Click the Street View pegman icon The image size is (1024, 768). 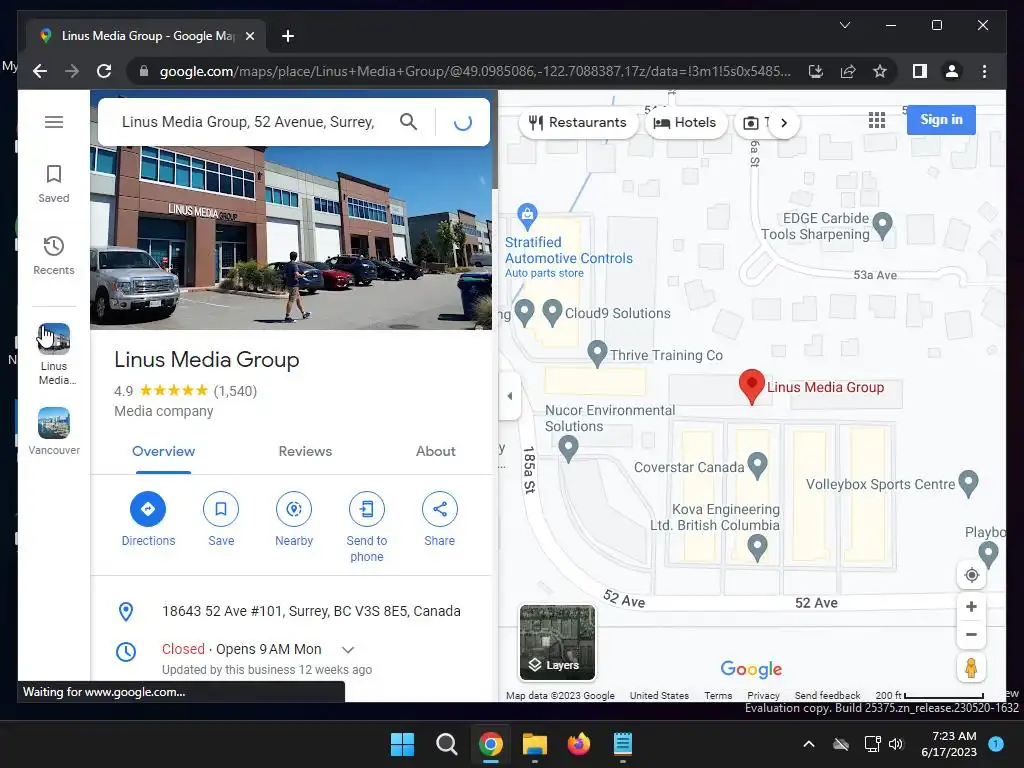click(x=971, y=667)
